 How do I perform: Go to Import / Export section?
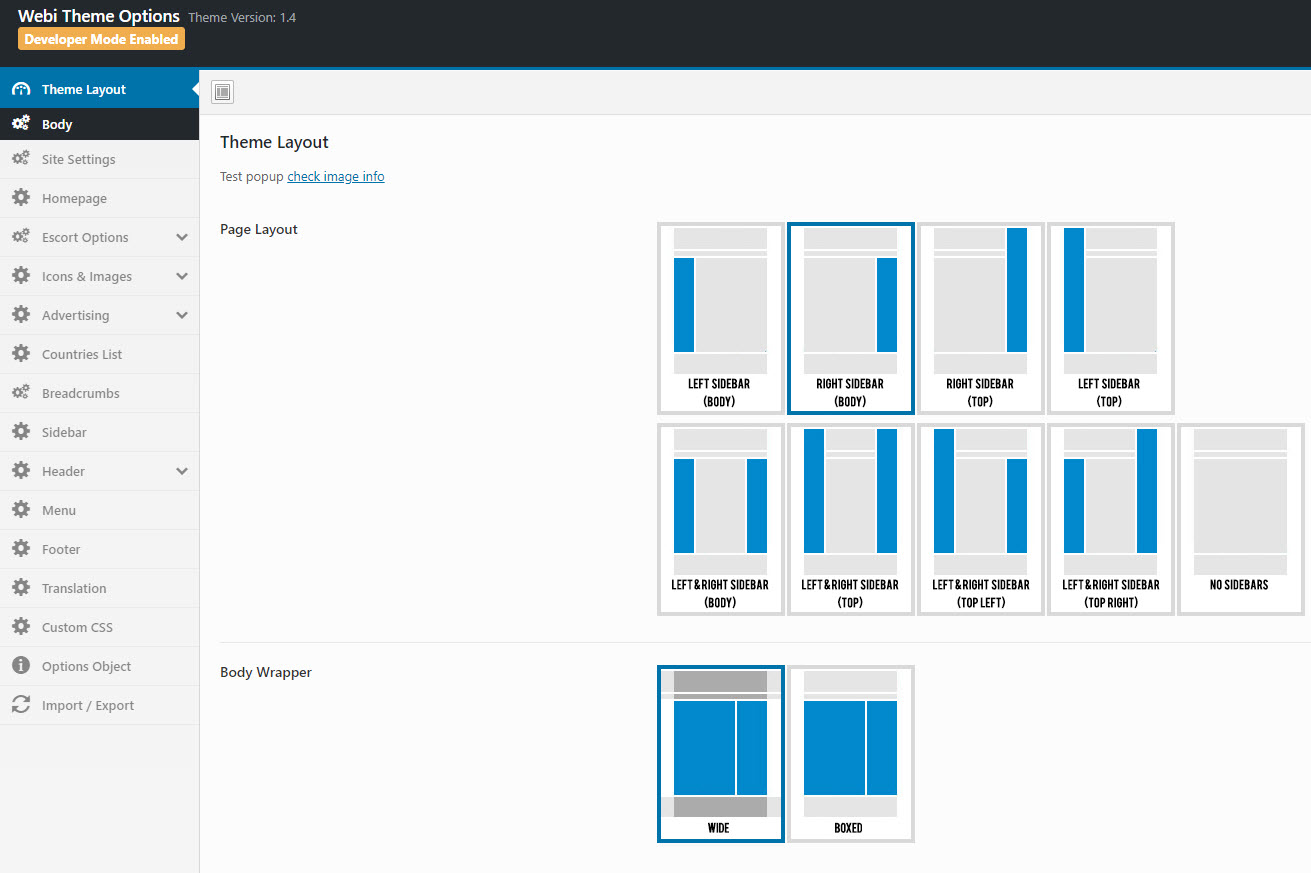pos(99,705)
